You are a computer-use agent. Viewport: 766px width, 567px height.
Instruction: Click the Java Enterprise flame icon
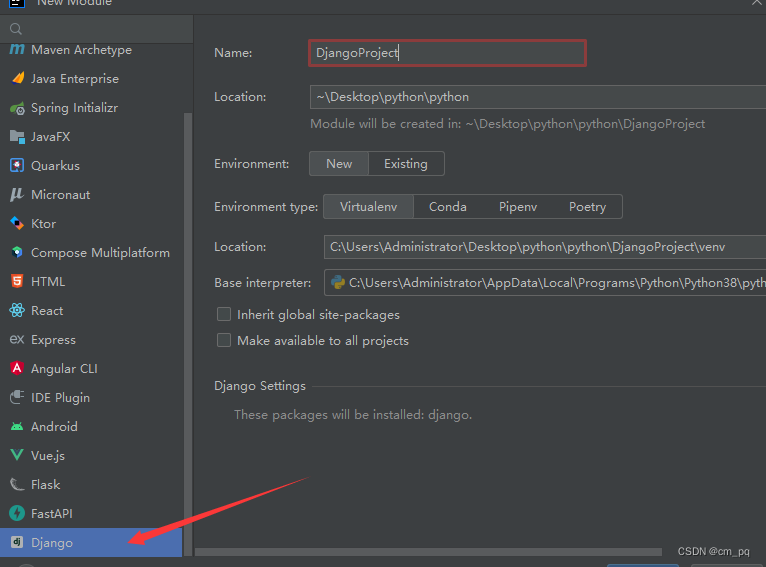pos(17,78)
